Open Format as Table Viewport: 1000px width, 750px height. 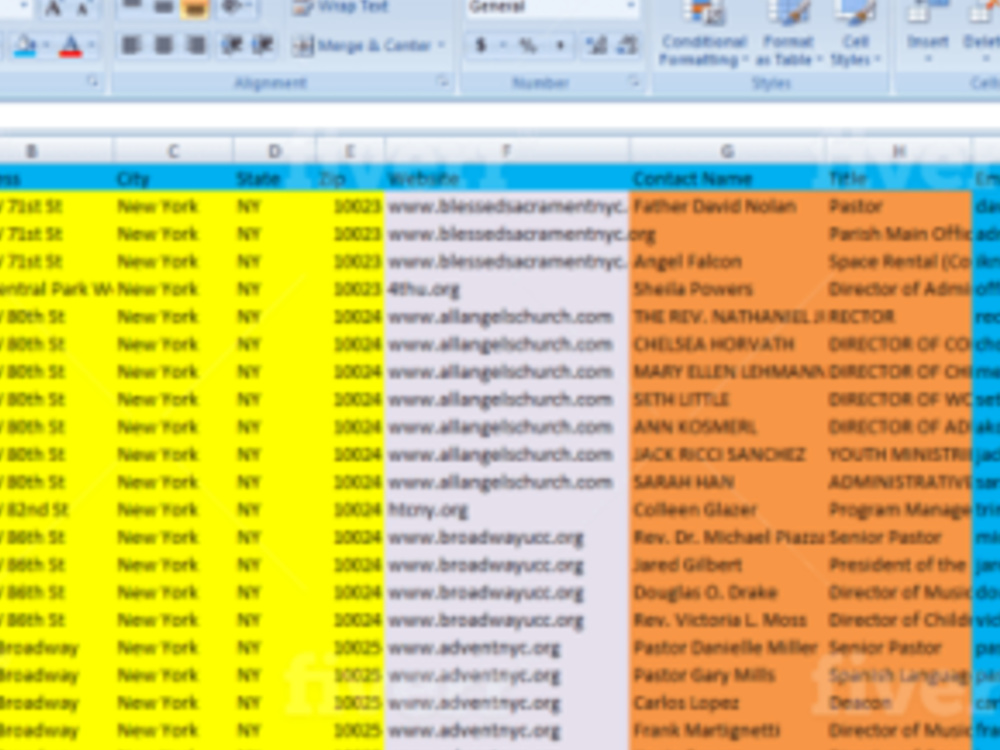(788, 33)
